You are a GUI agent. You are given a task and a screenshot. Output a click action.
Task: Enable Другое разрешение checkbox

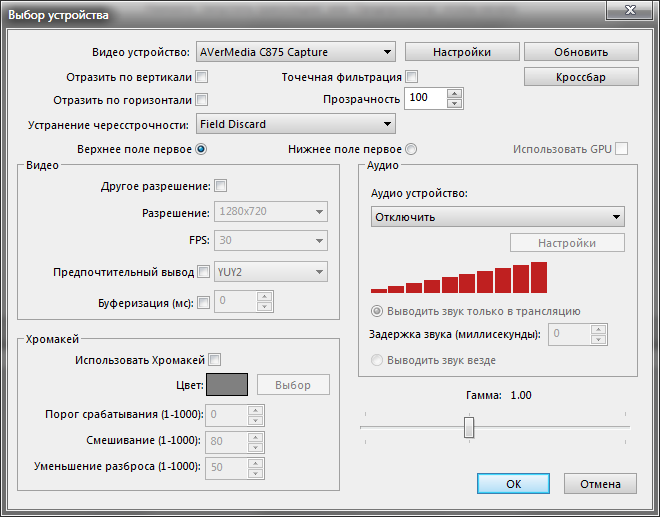220,186
